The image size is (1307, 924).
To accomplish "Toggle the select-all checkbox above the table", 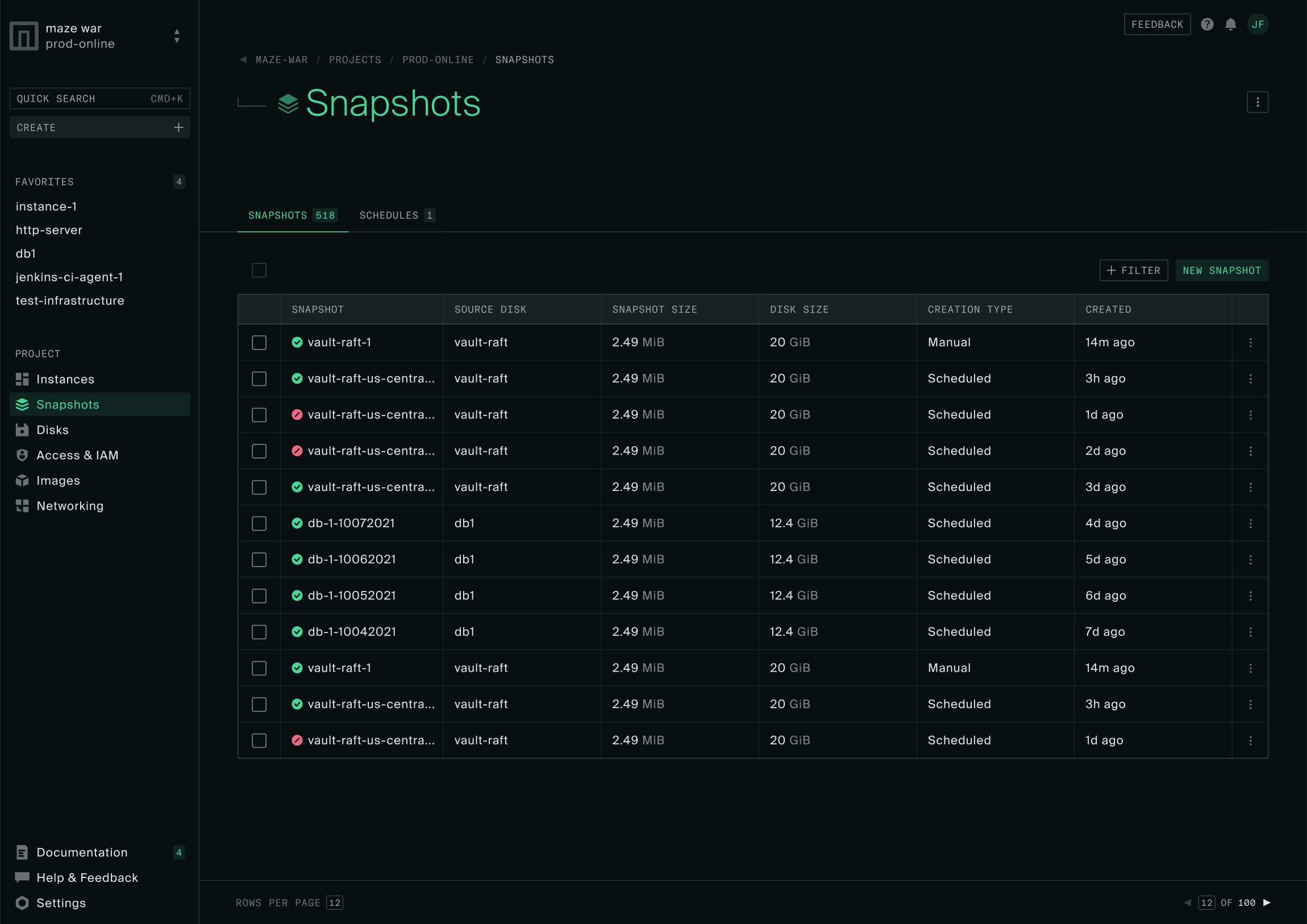I will (x=259, y=270).
